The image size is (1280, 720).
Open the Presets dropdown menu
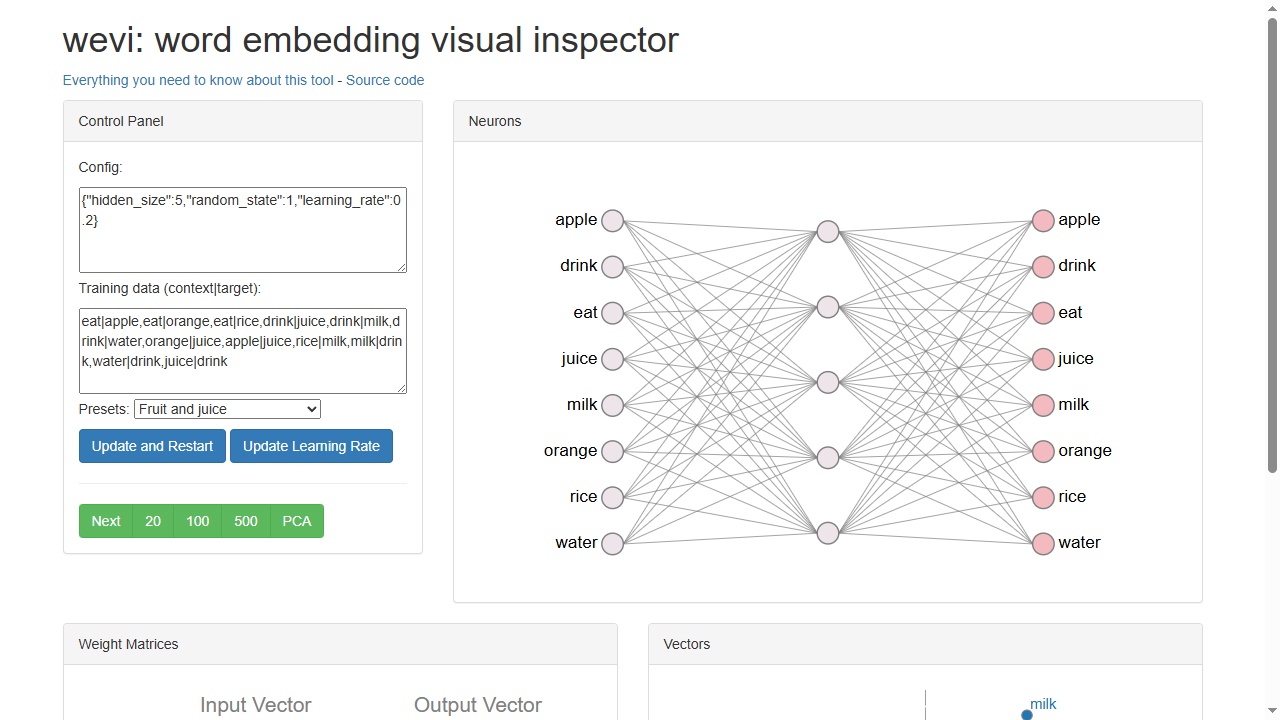[x=227, y=409]
